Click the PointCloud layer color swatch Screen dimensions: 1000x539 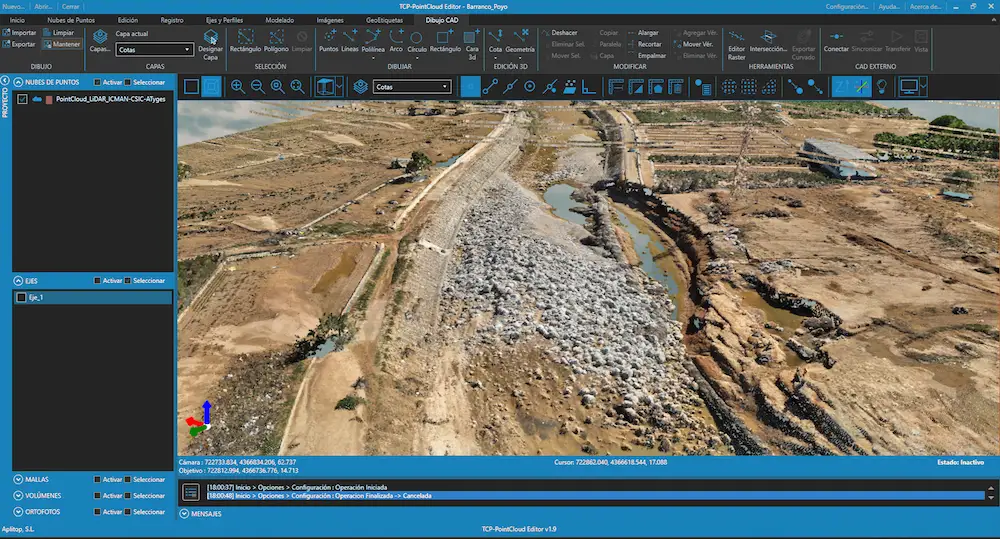pyautogui.click(x=49, y=100)
